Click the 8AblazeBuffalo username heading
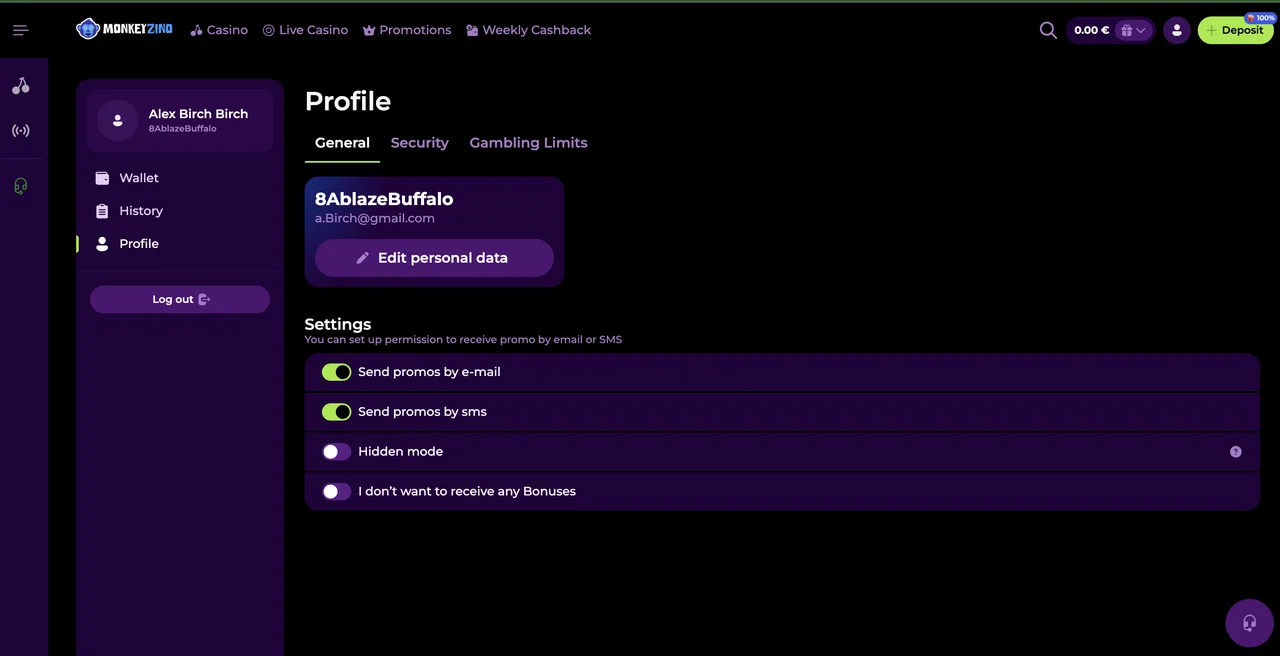 pyautogui.click(x=384, y=199)
